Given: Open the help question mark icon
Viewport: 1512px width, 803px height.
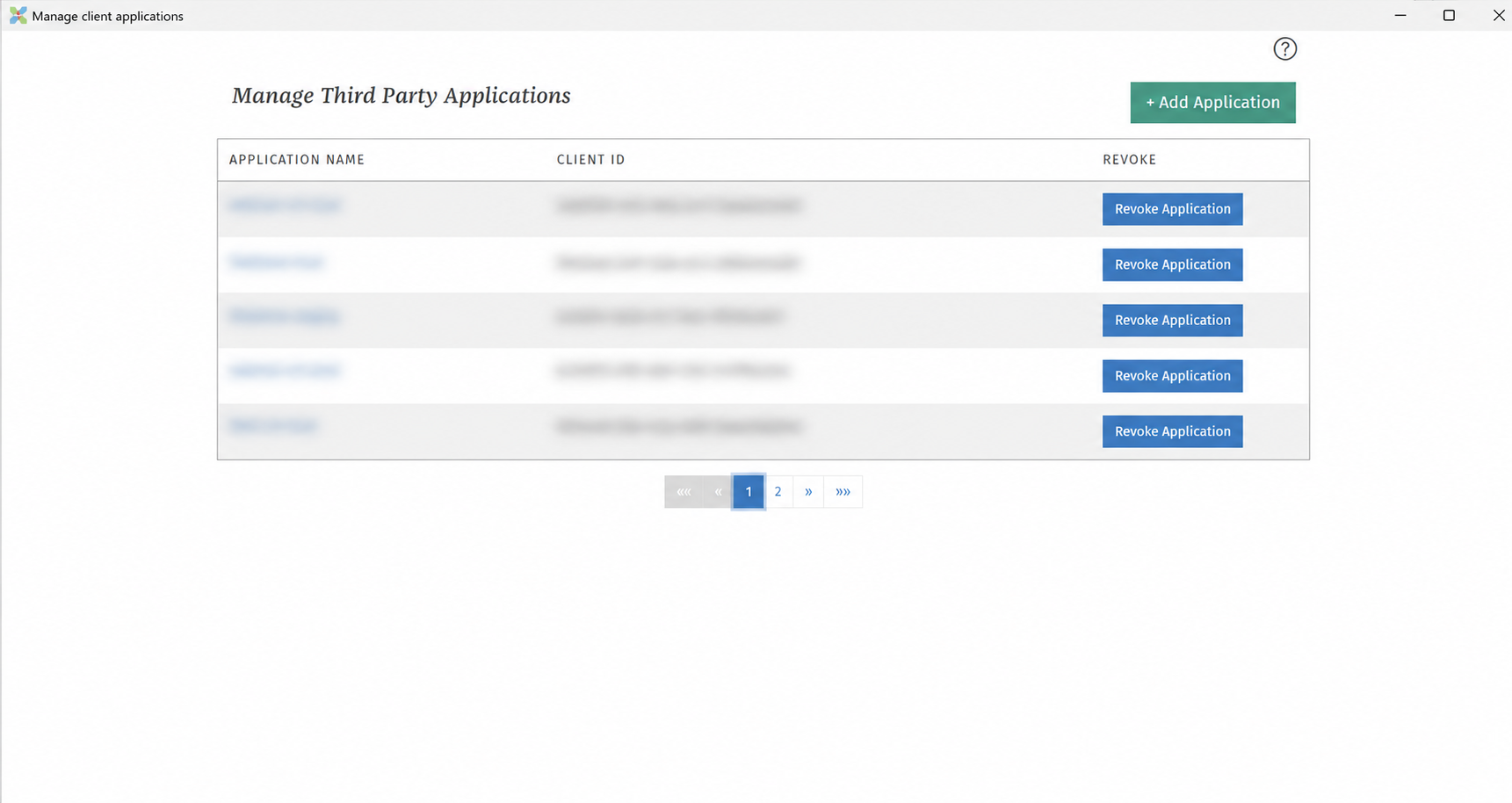Looking at the screenshot, I should coord(1284,49).
